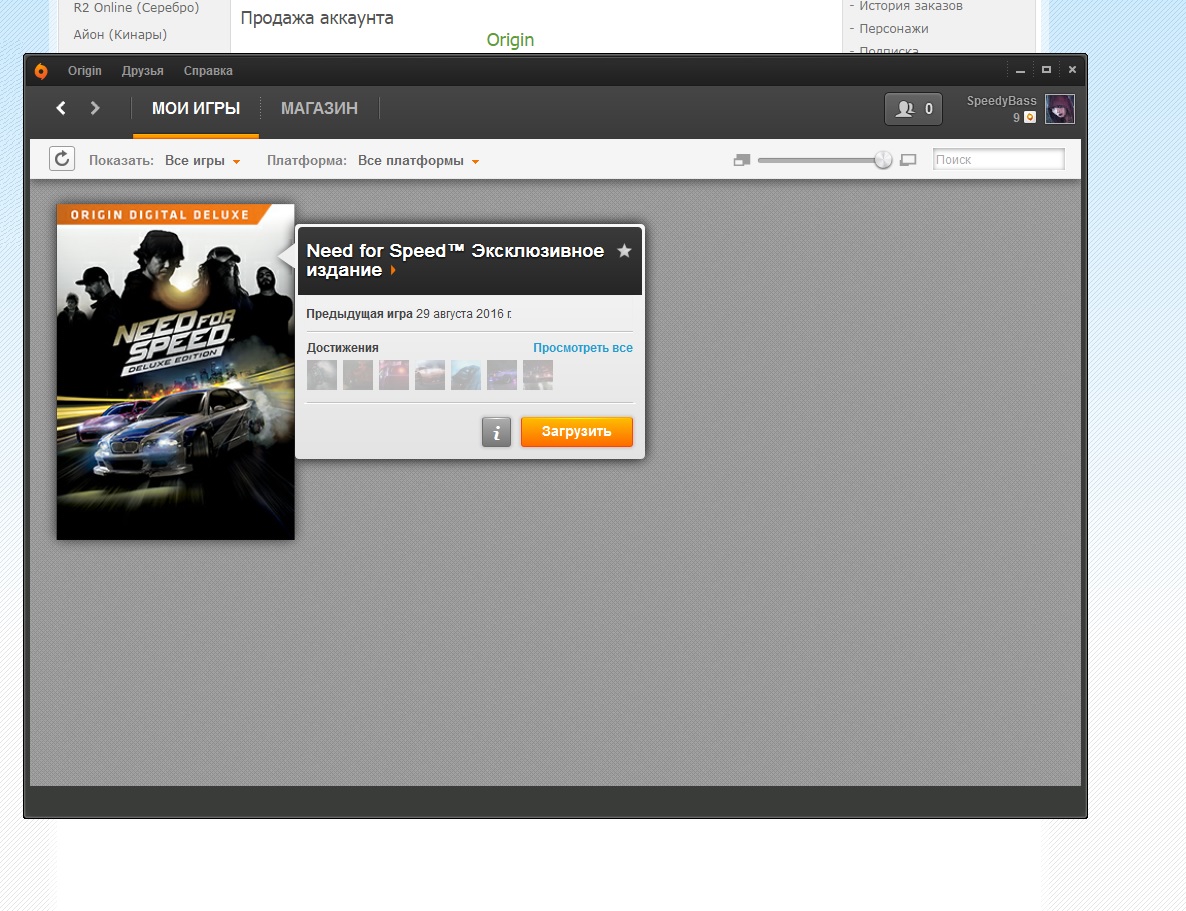
Task: Open the sixth achievement thumbnail
Action: click(502, 375)
